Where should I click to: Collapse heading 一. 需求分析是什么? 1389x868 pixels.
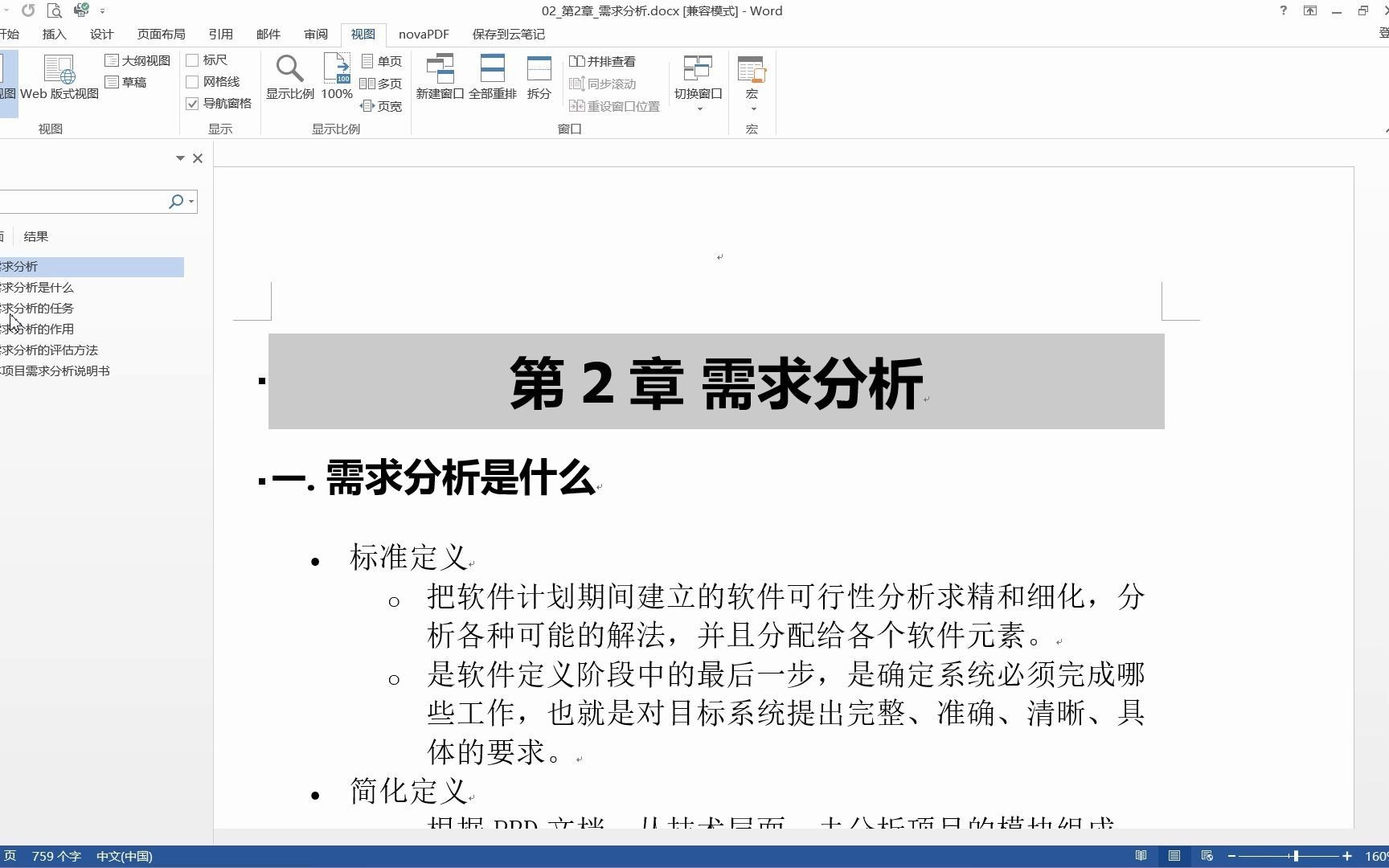click(x=262, y=481)
